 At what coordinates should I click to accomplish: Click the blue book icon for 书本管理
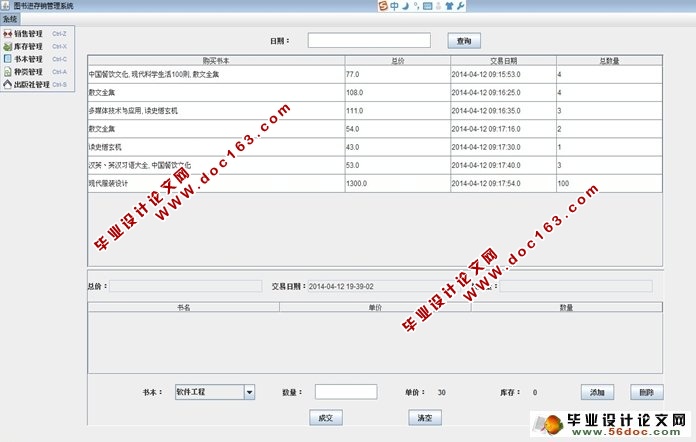pos(8,59)
